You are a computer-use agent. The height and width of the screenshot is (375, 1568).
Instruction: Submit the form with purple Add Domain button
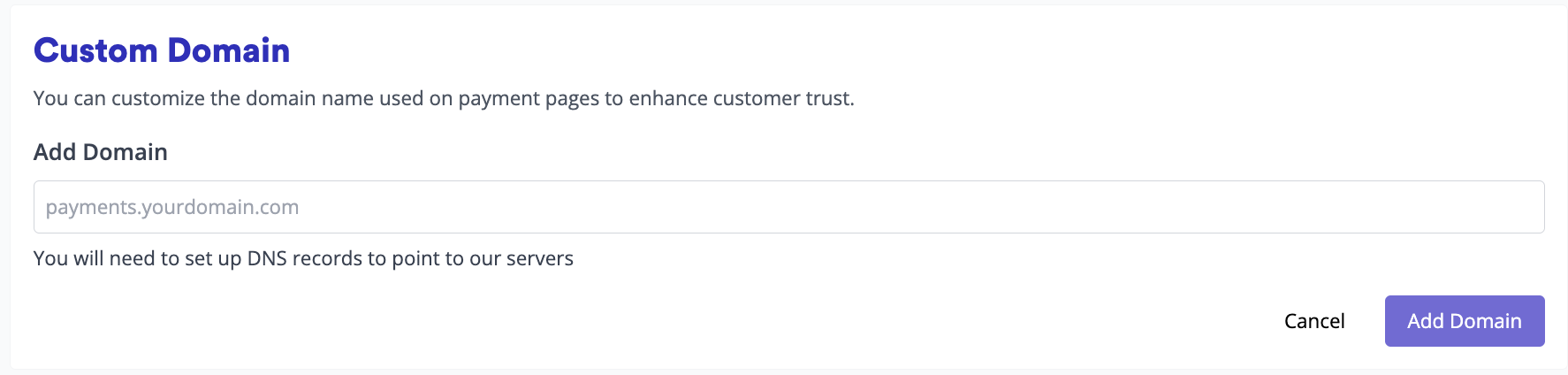click(1464, 321)
